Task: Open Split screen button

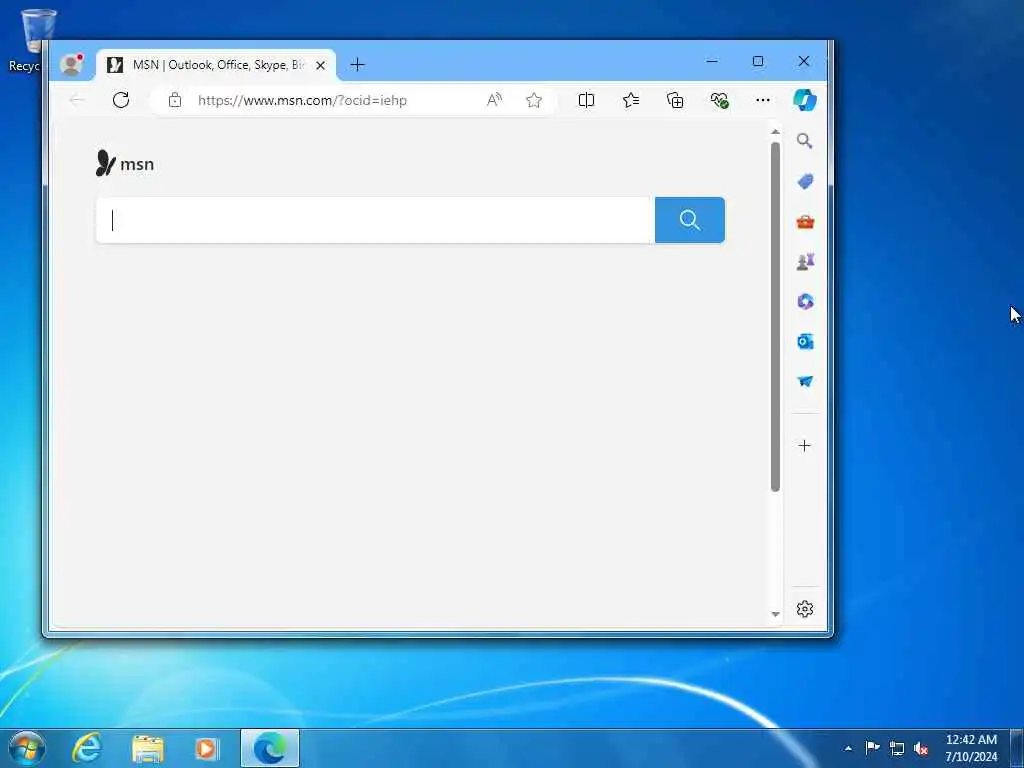Action: (586, 100)
